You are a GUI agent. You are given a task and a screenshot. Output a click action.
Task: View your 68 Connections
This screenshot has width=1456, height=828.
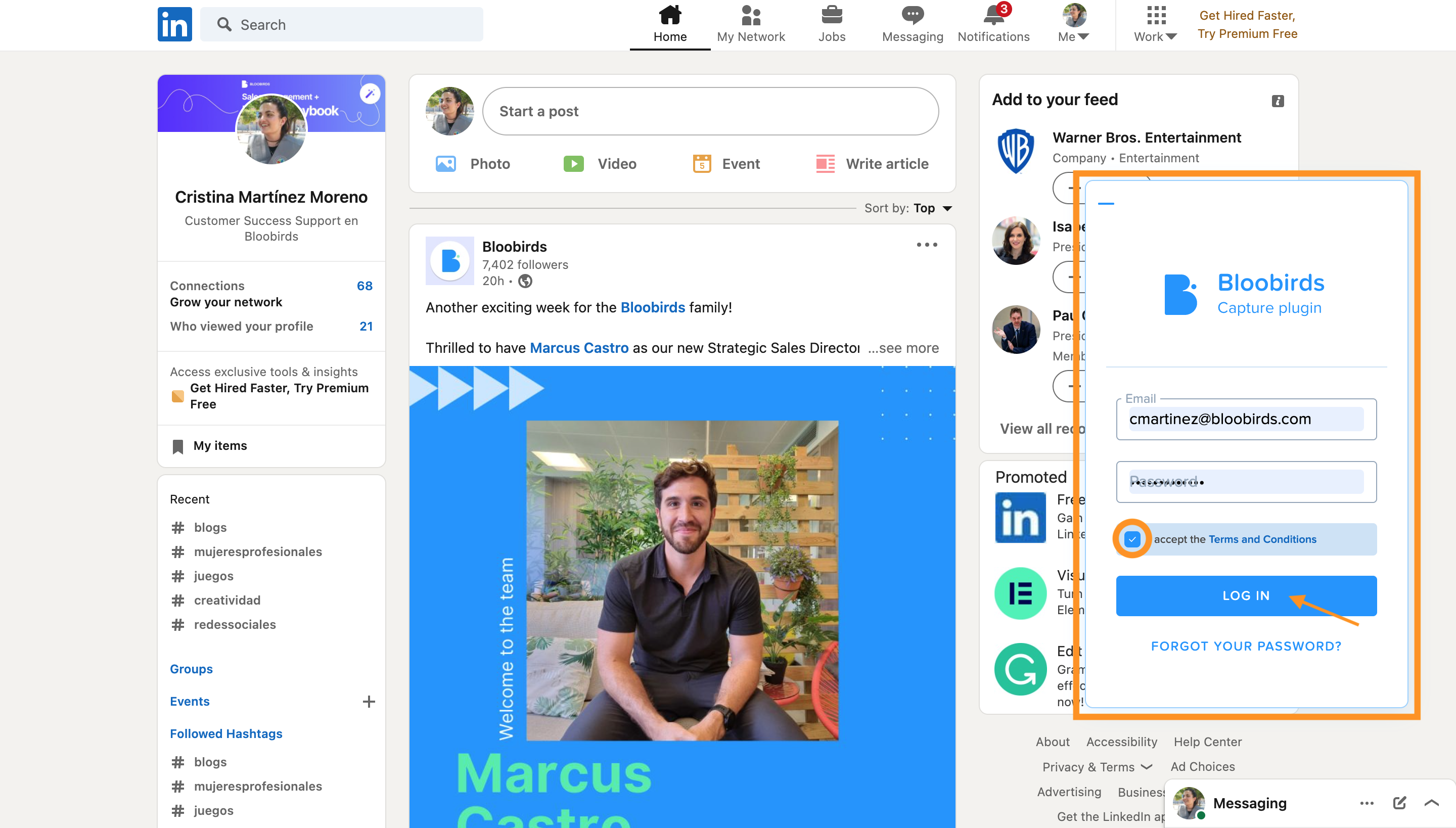pos(271,286)
